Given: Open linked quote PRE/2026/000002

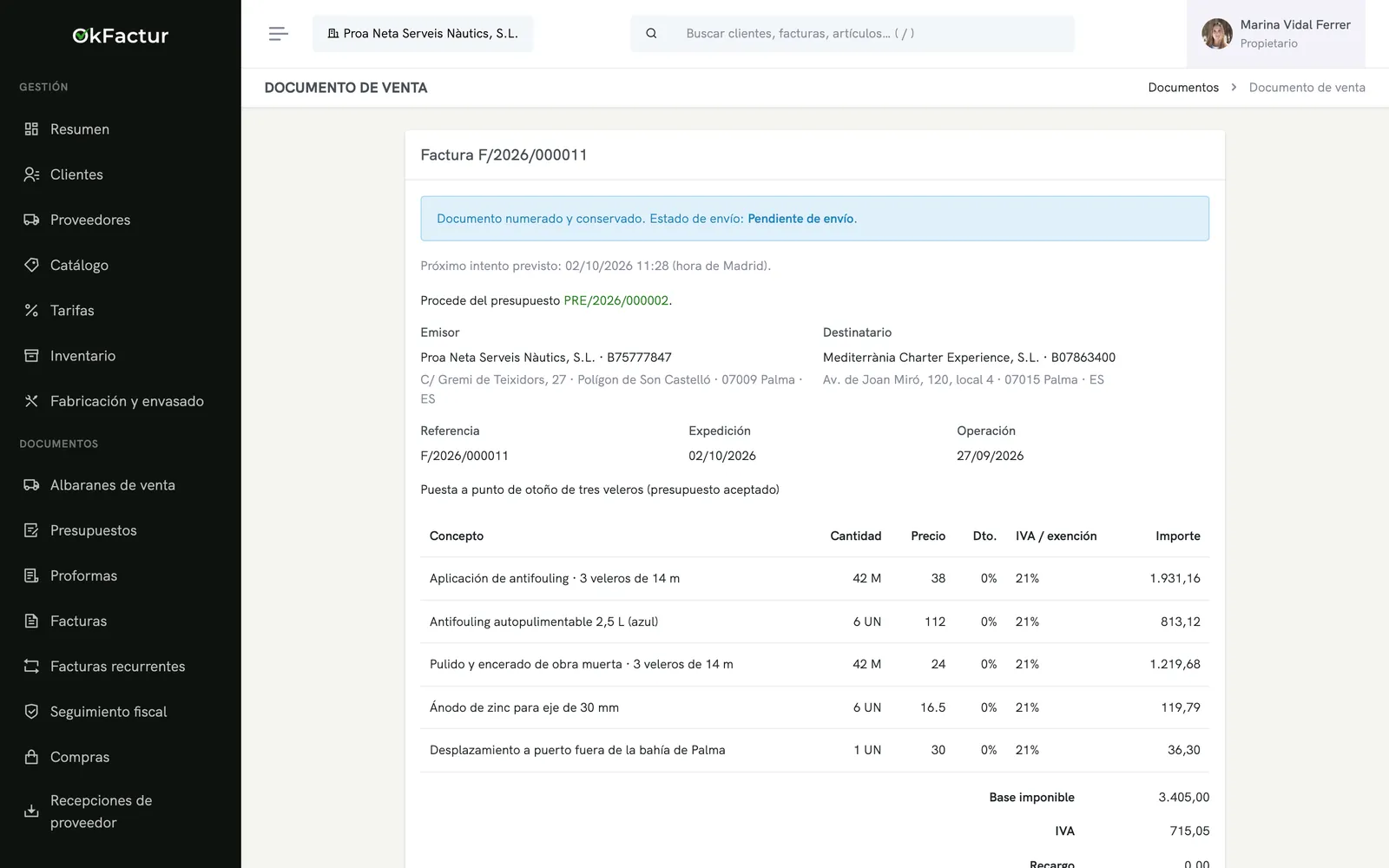Looking at the screenshot, I should [x=616, y=300].
